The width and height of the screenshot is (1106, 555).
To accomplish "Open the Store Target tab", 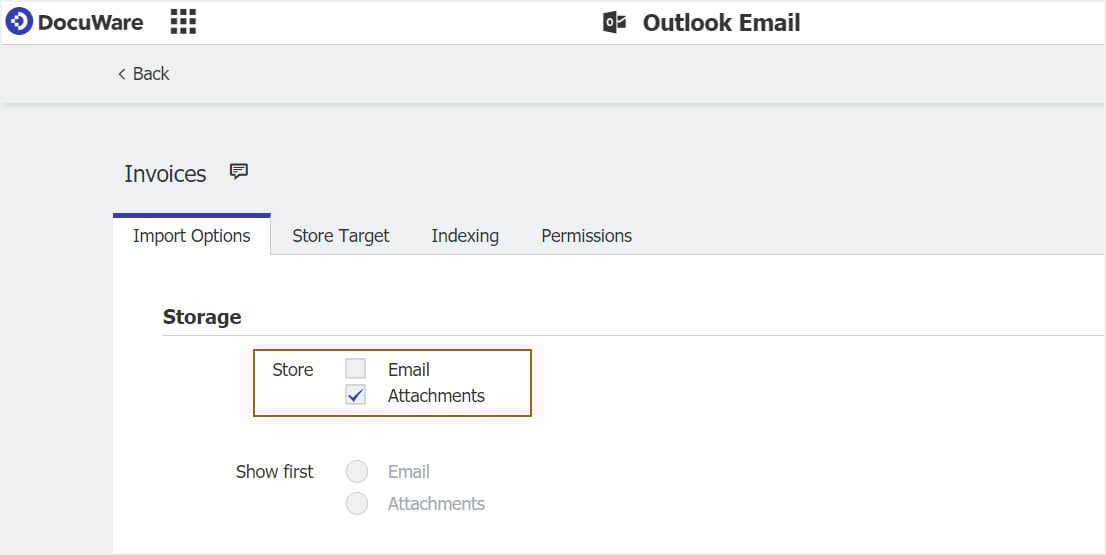I will click(341, 236).
